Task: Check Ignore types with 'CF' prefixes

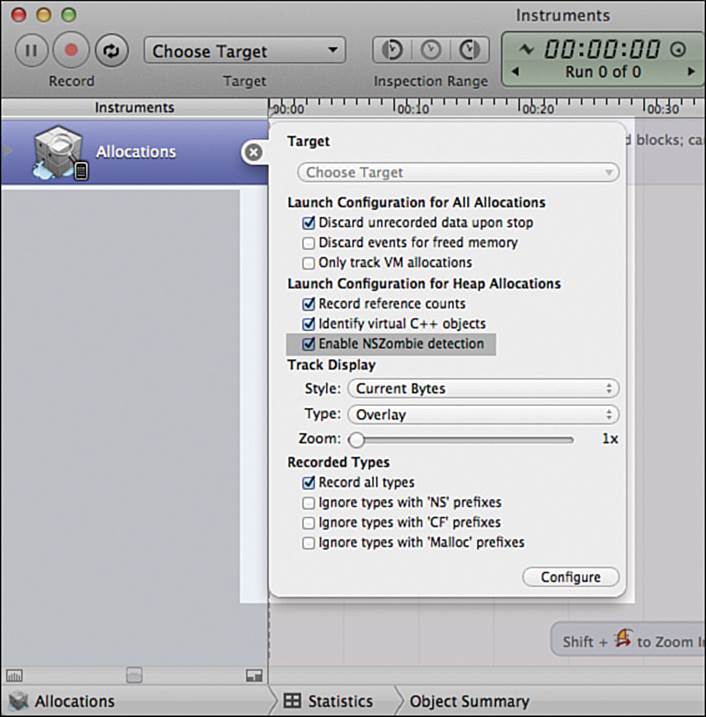Action: [x=309, y=523]
